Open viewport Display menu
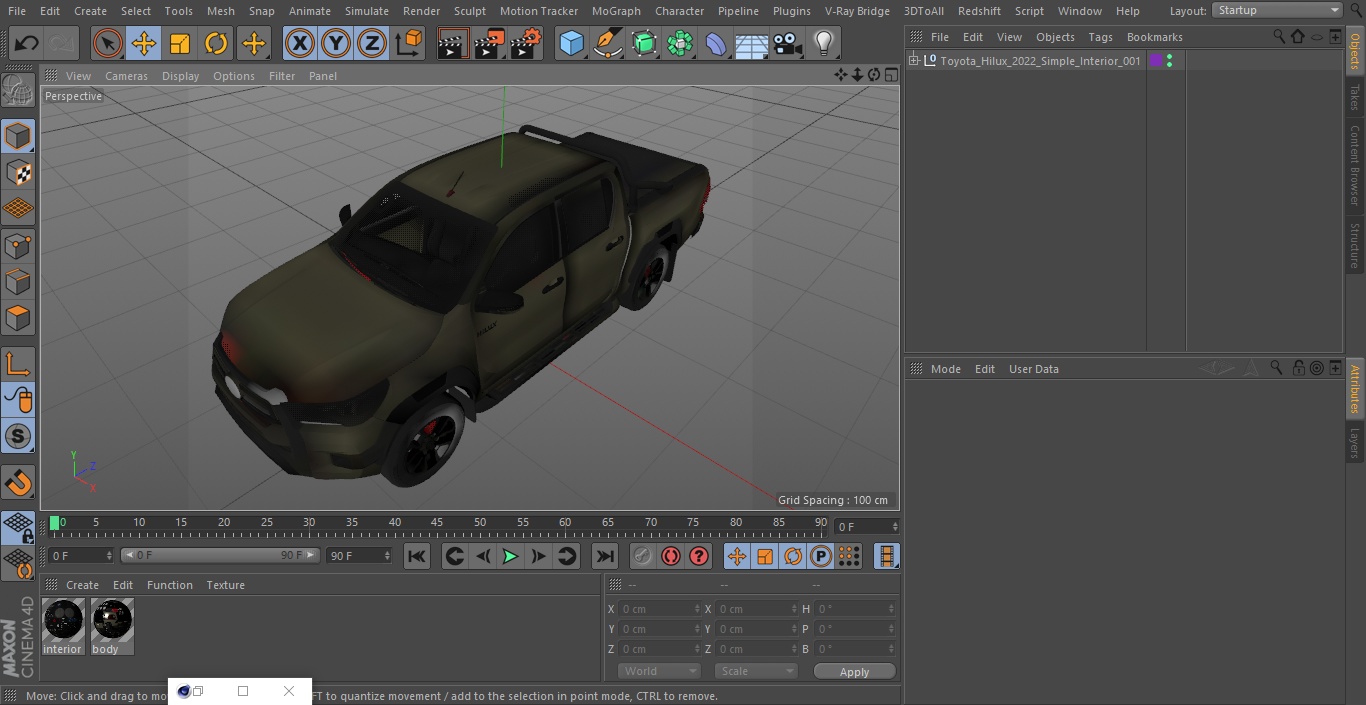Viewport: 1366px width, 705px height. pyautogui.click(x=180, y=76)
